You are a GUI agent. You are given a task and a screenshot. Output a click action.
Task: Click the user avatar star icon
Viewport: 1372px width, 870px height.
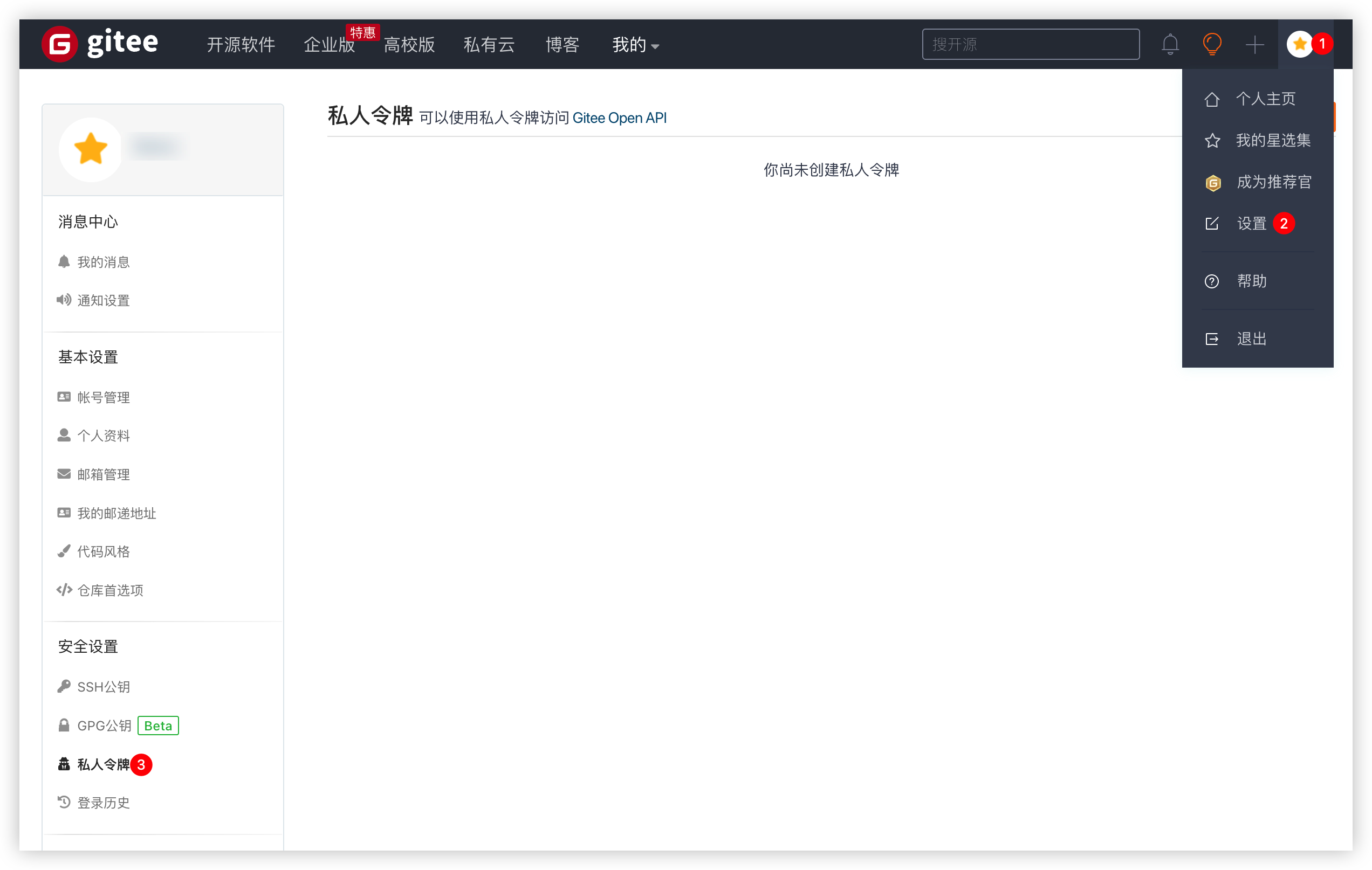[x=1300, y=44]
